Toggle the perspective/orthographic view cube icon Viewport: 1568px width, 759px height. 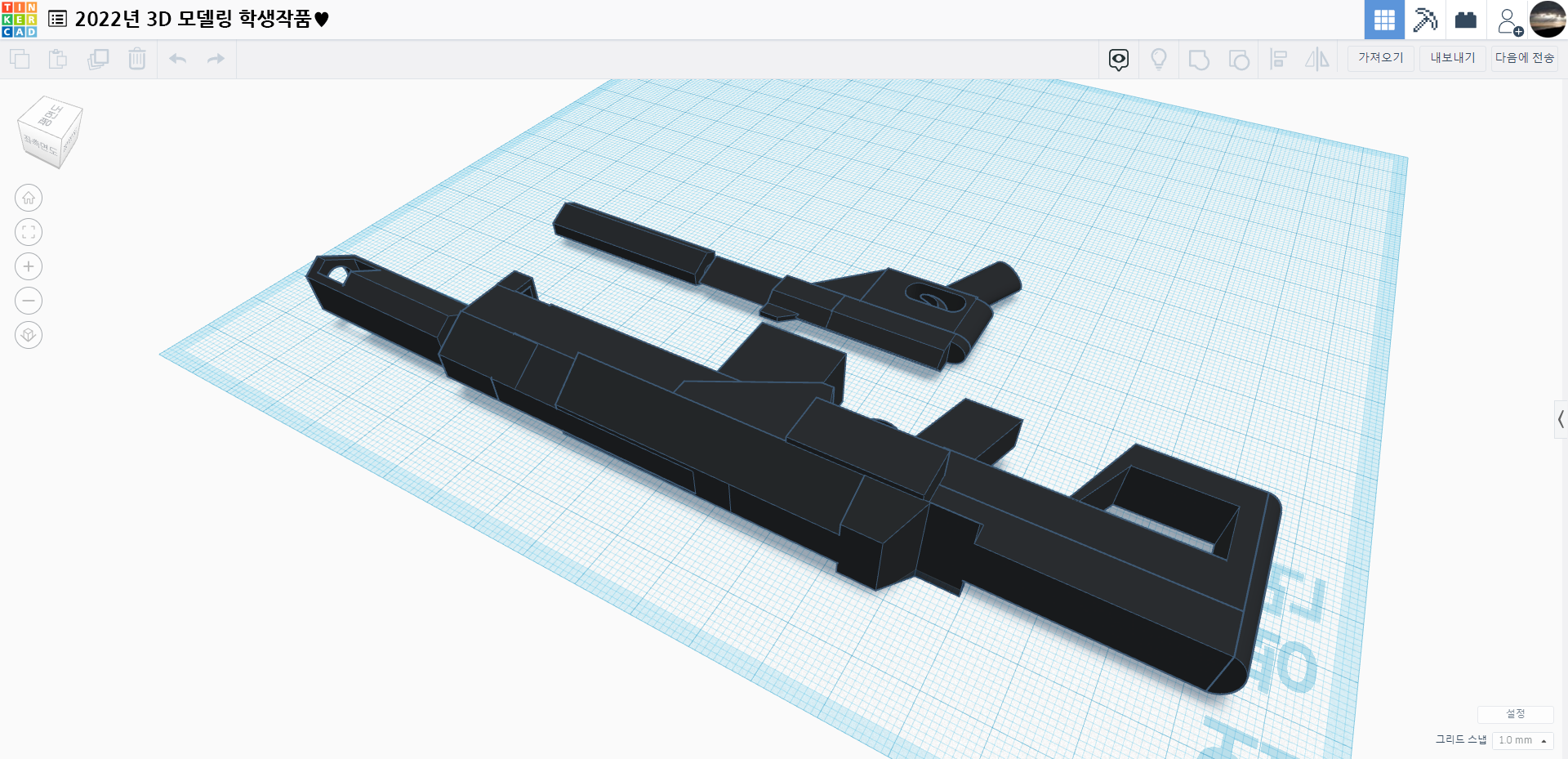click(29, 335)
